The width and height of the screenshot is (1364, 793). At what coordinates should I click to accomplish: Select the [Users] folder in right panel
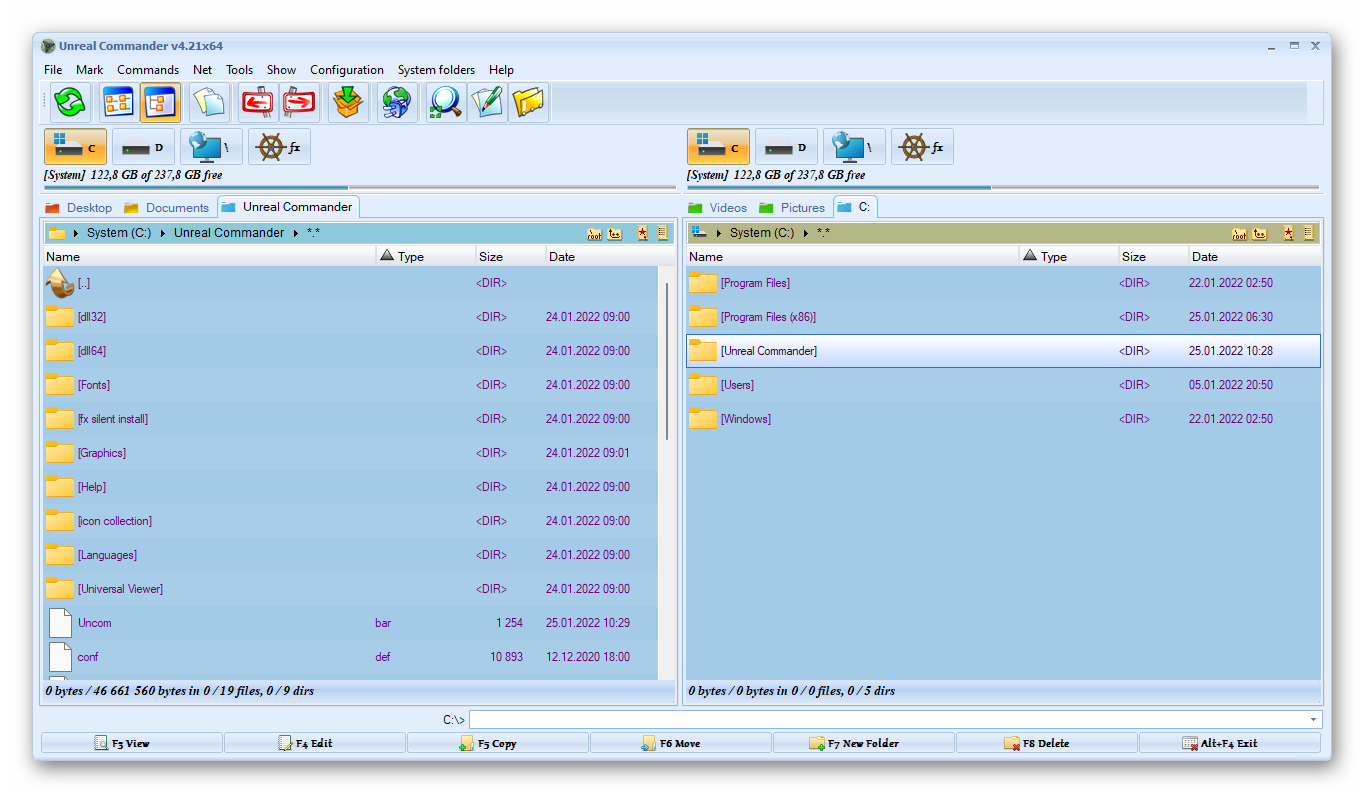click(x=1003, y=385)
